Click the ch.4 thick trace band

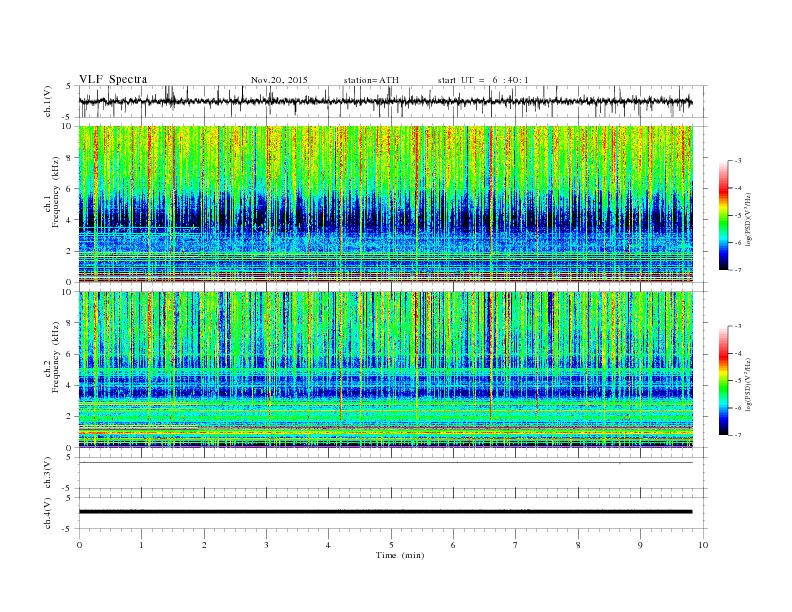[x=386, y=512]
